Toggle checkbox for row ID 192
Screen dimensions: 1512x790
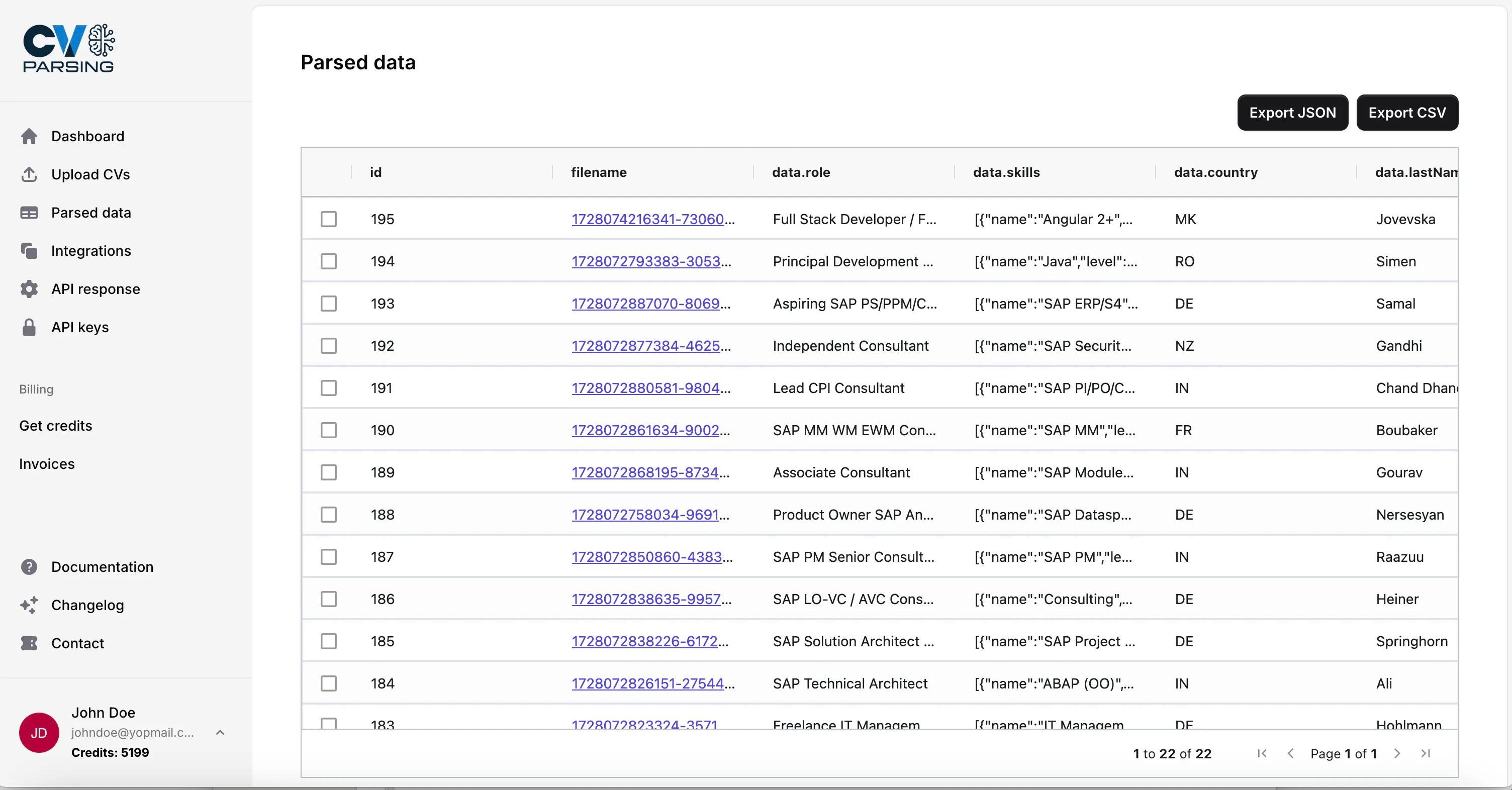pyautogui.click(x=328, y=346)
